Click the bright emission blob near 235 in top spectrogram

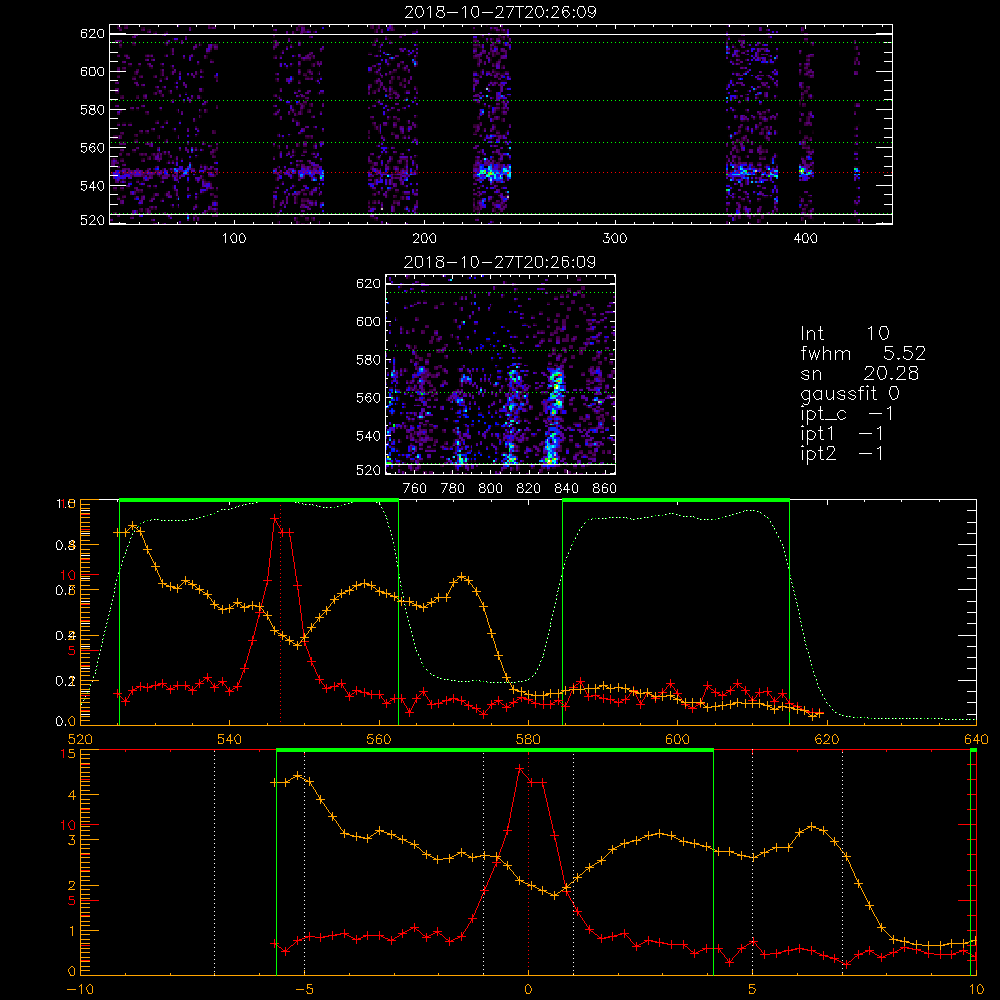coord(492,172)
